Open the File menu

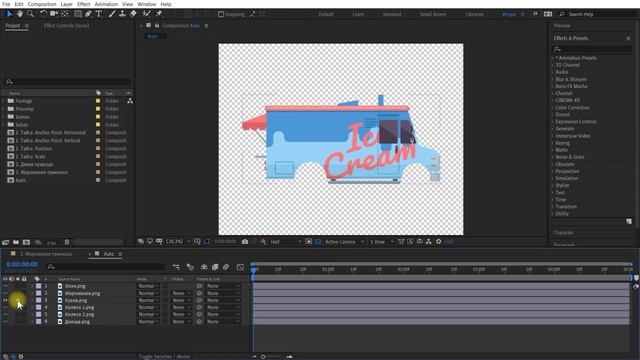click(x=6, y=4)
